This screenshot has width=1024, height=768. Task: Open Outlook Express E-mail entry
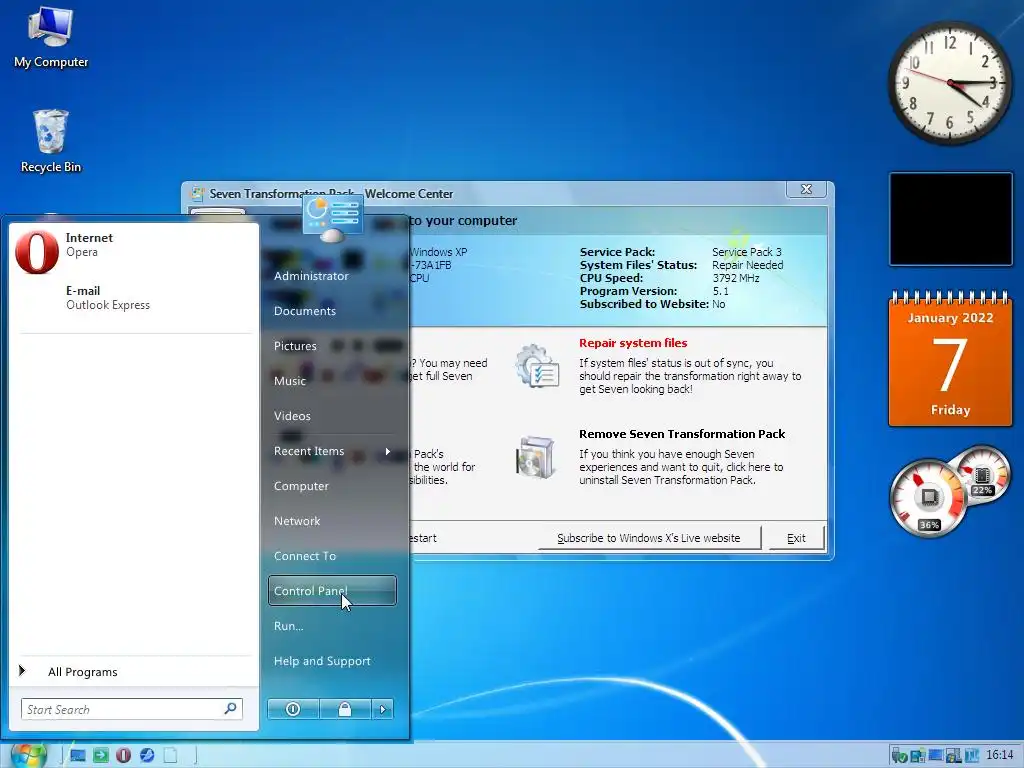pos(134,298)
